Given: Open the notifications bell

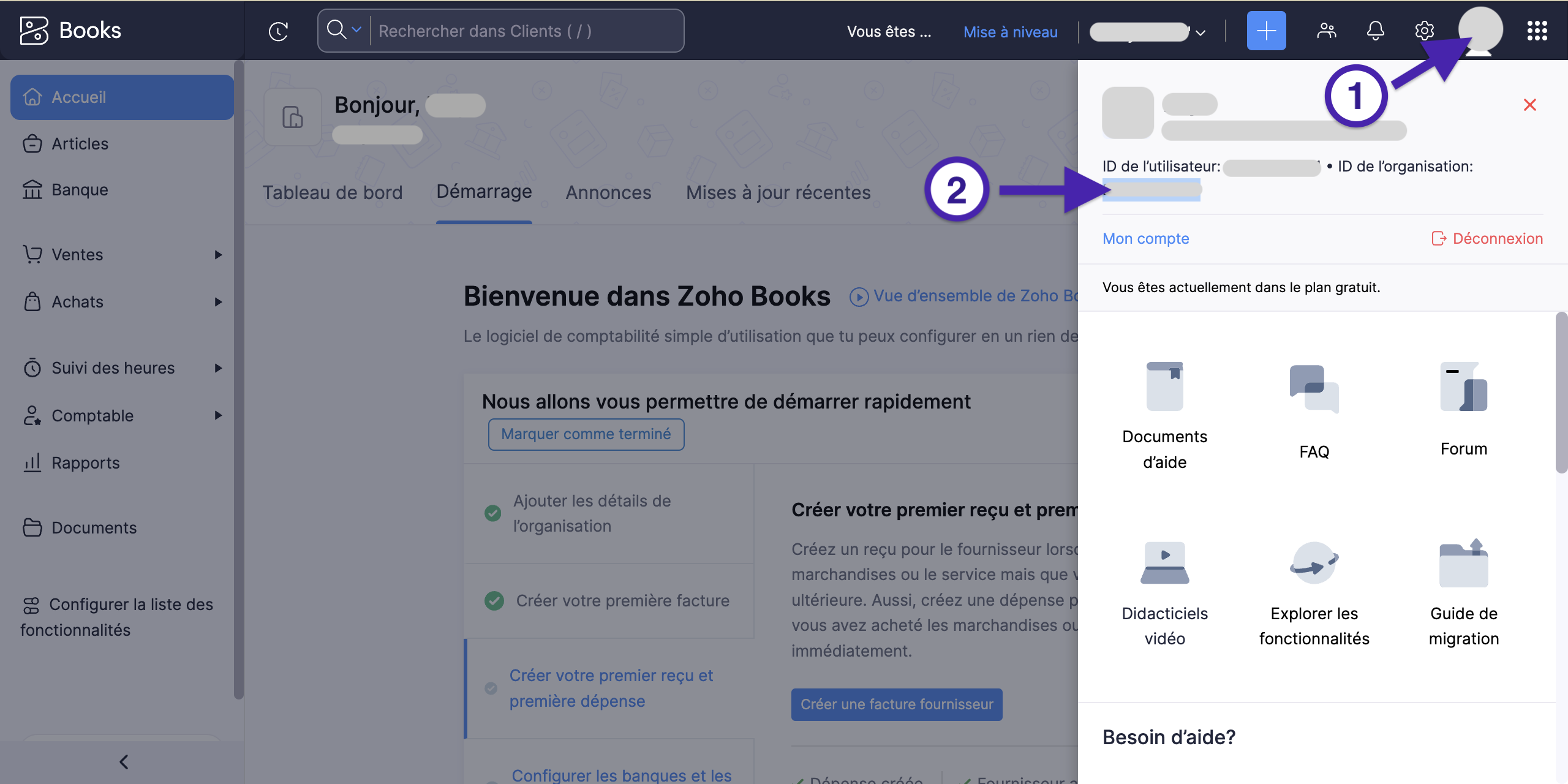Looking at the screenshot, I should pyautogui.click(x=1375, y=31).
